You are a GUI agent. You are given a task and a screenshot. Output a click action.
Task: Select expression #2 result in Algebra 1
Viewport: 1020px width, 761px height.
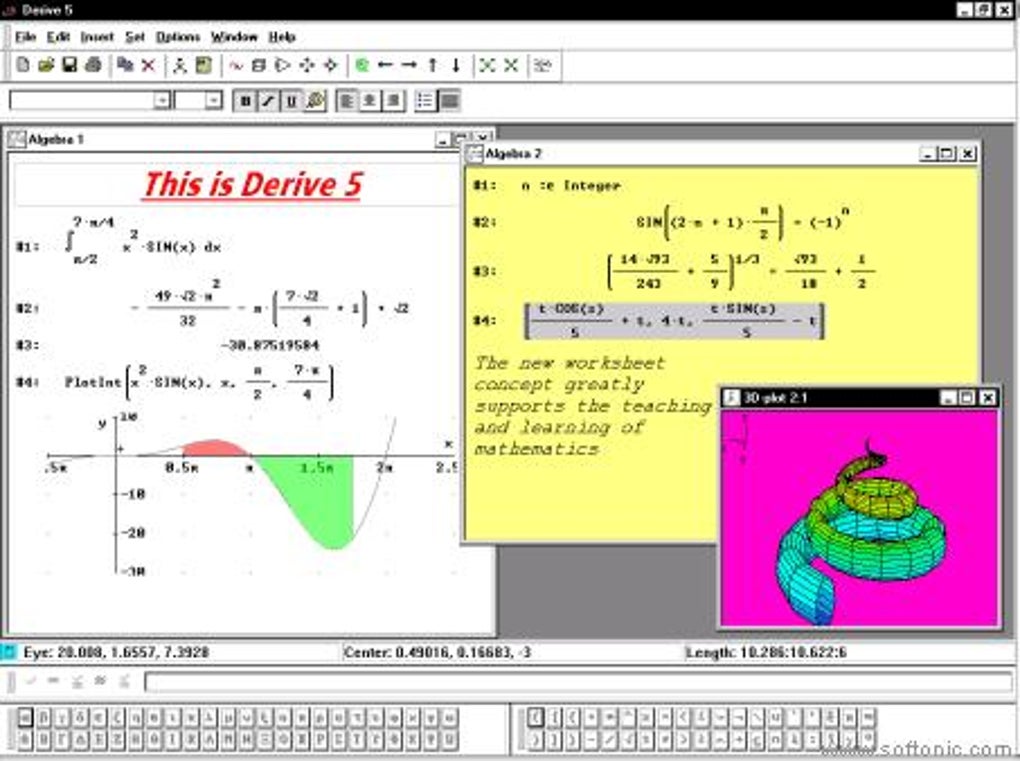270,304
